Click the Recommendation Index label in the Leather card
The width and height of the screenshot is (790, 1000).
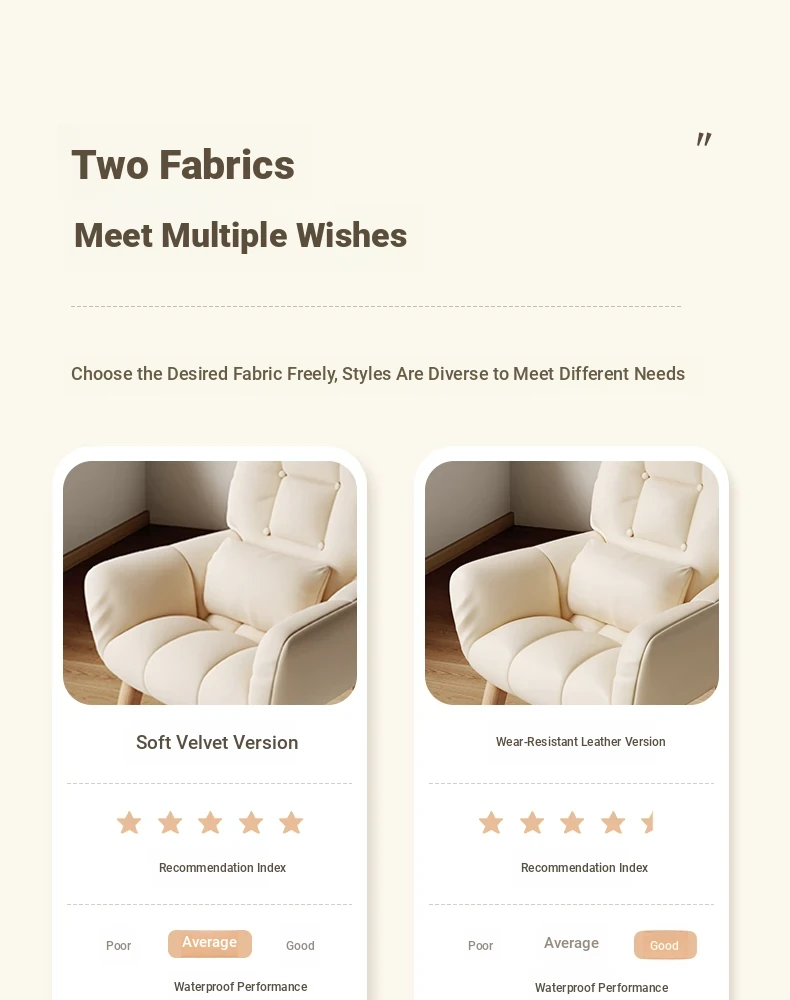click(x=584, y=867)
